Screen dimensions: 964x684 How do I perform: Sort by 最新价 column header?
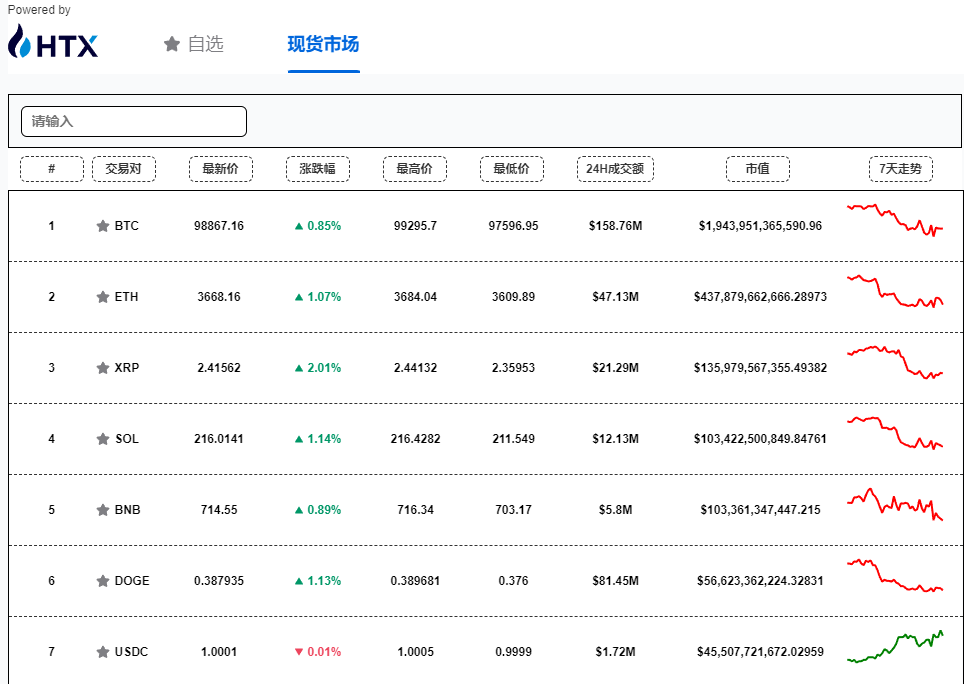point(220,169)
